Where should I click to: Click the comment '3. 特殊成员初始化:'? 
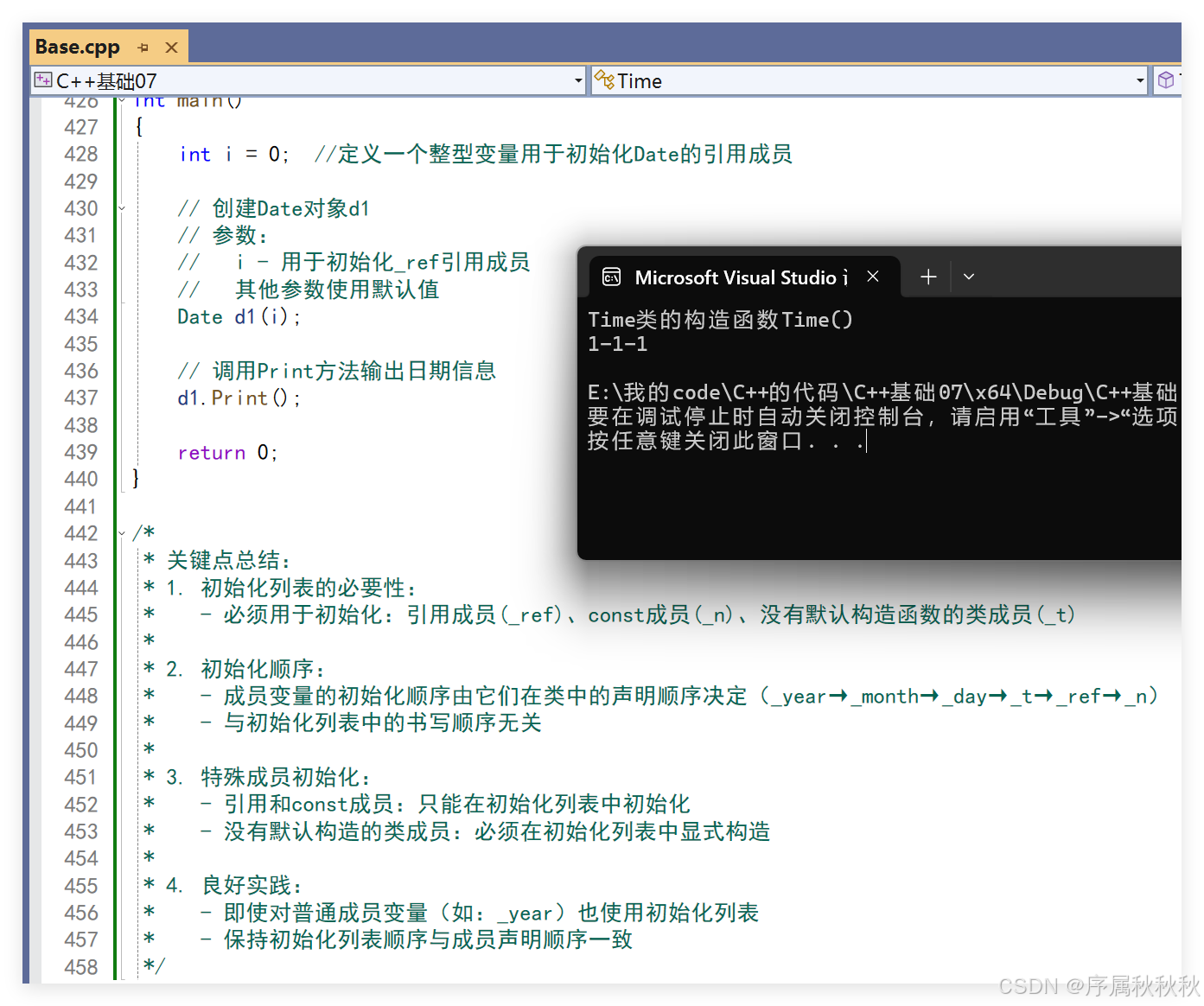270,777
